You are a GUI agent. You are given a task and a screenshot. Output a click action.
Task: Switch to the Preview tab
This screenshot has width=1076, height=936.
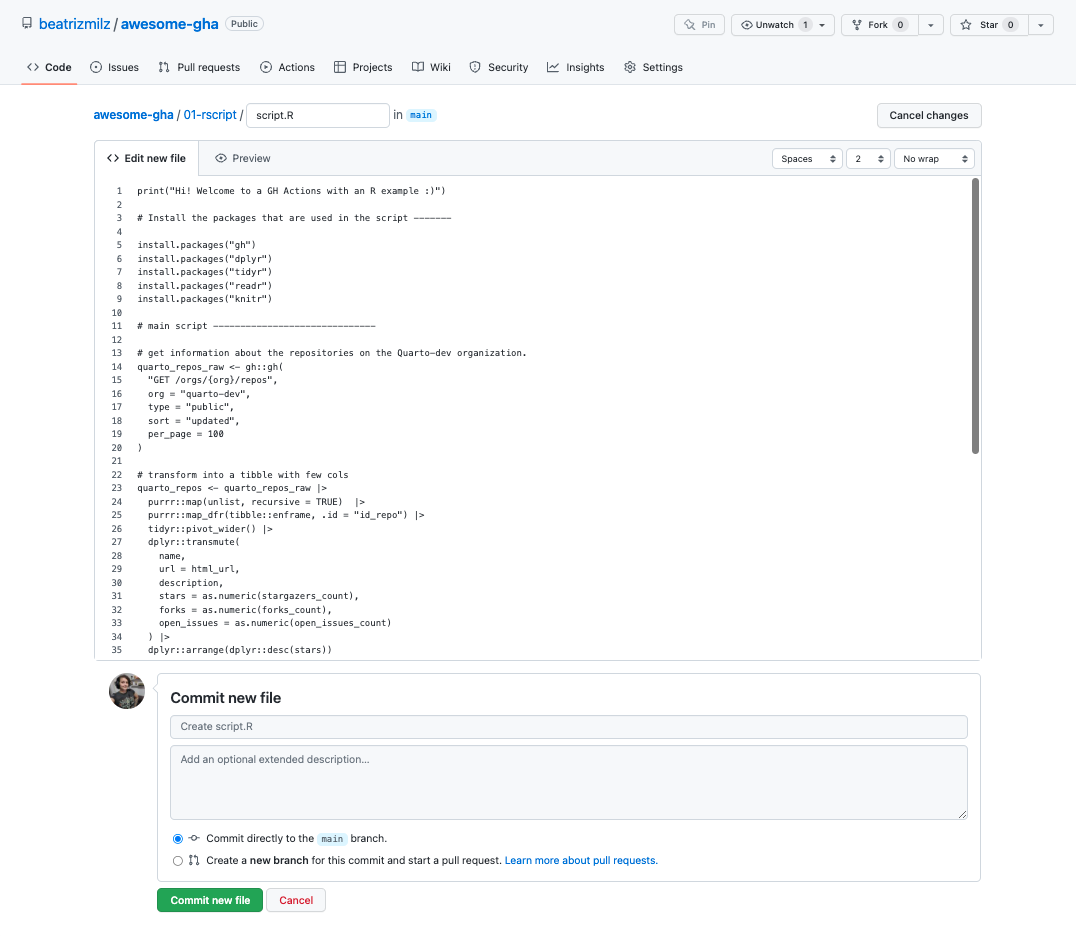point(243,158)
